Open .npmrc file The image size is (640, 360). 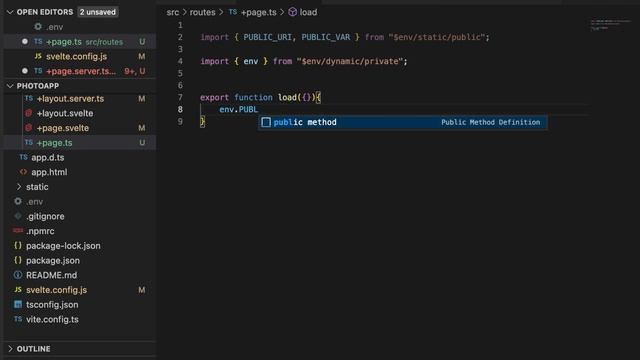click(x=40, y=231)
